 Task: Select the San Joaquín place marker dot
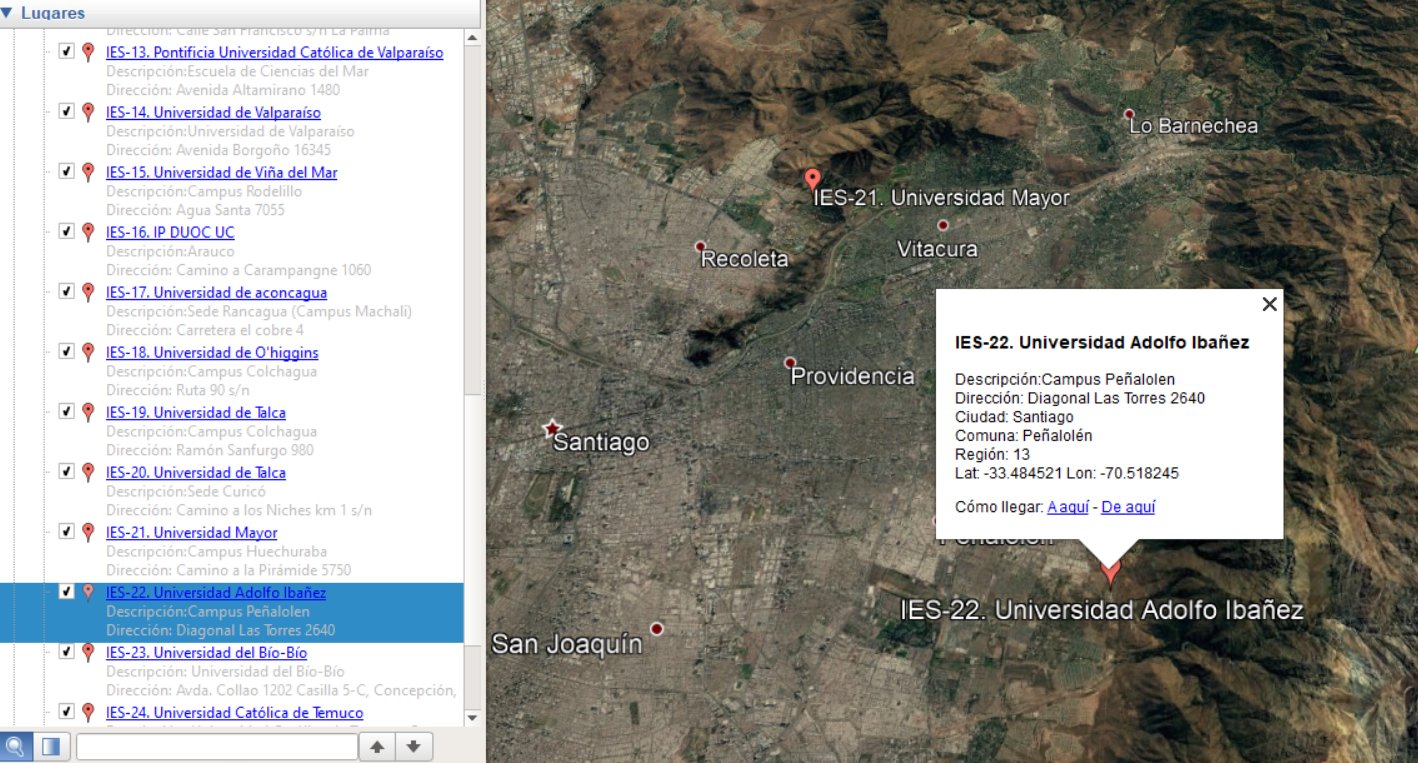click(x=657, y=628)
